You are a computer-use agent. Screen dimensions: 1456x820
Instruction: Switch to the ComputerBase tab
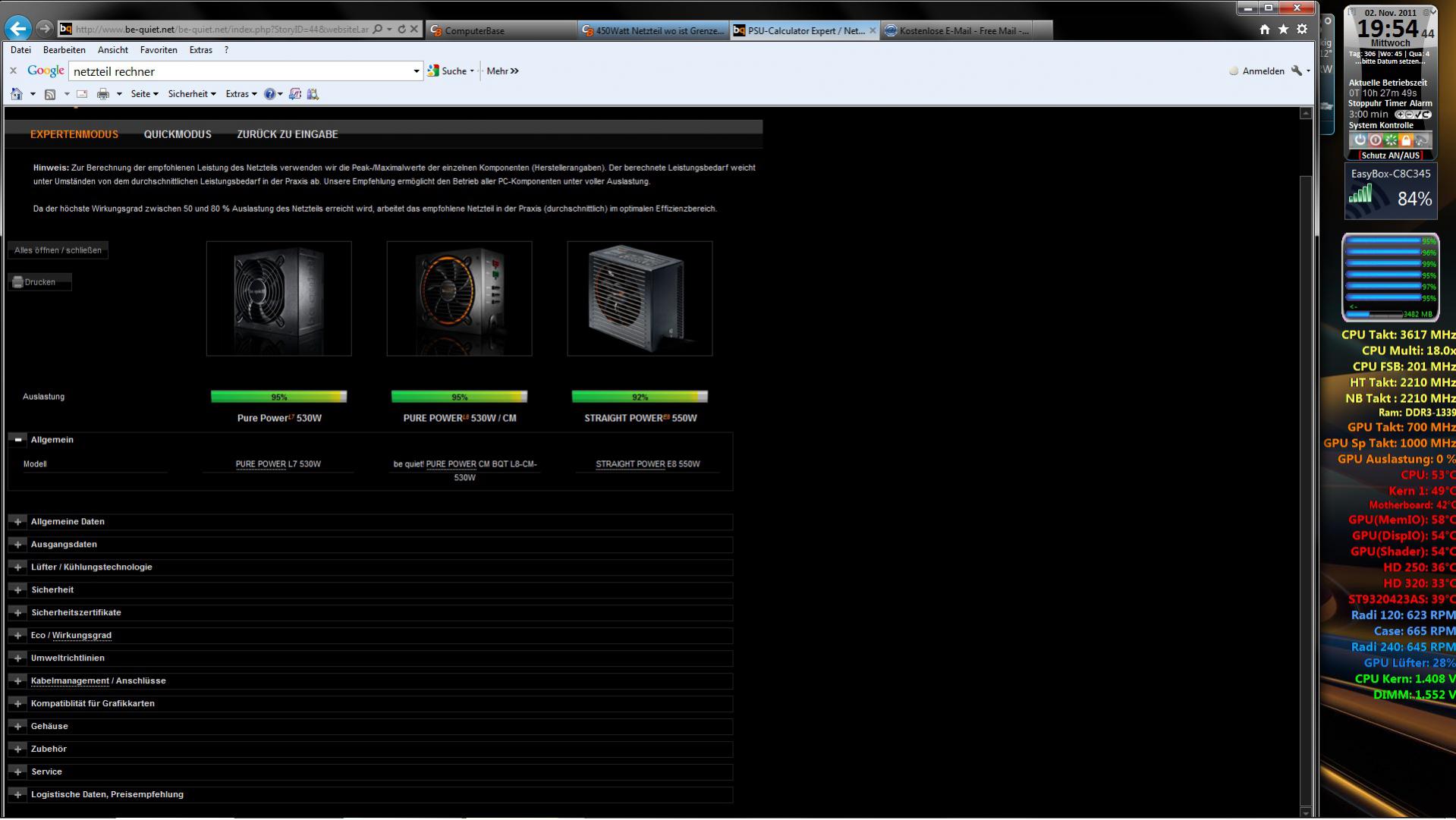click(x=501, y=30)
